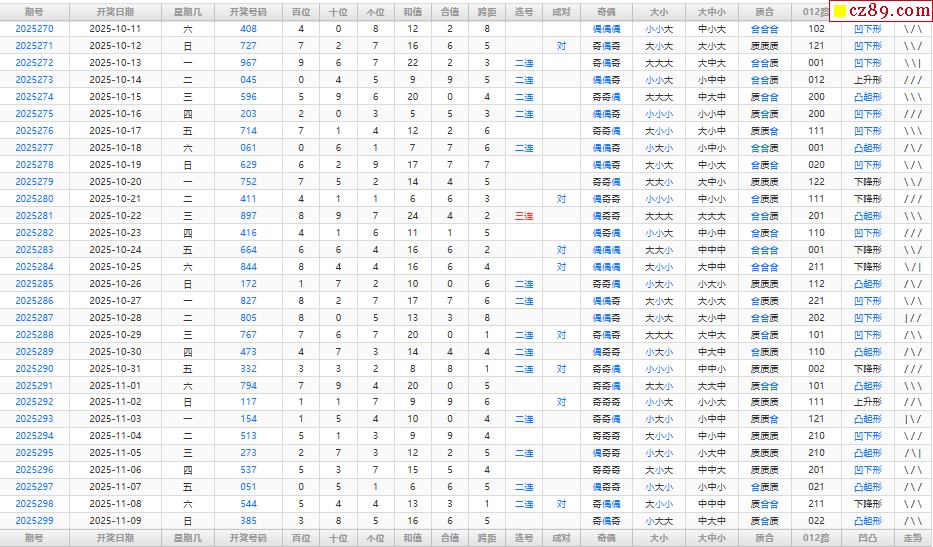Click 上升形 in the 2025273 row

tap(868, 80)
